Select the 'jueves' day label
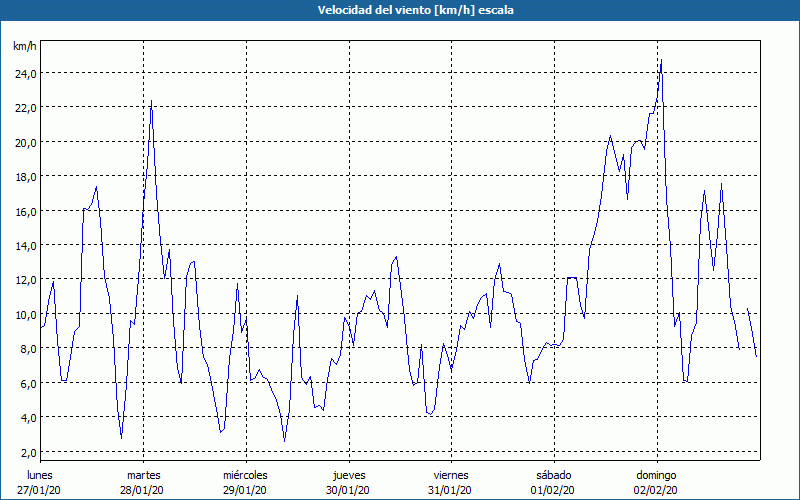 (x=349, y=475)
